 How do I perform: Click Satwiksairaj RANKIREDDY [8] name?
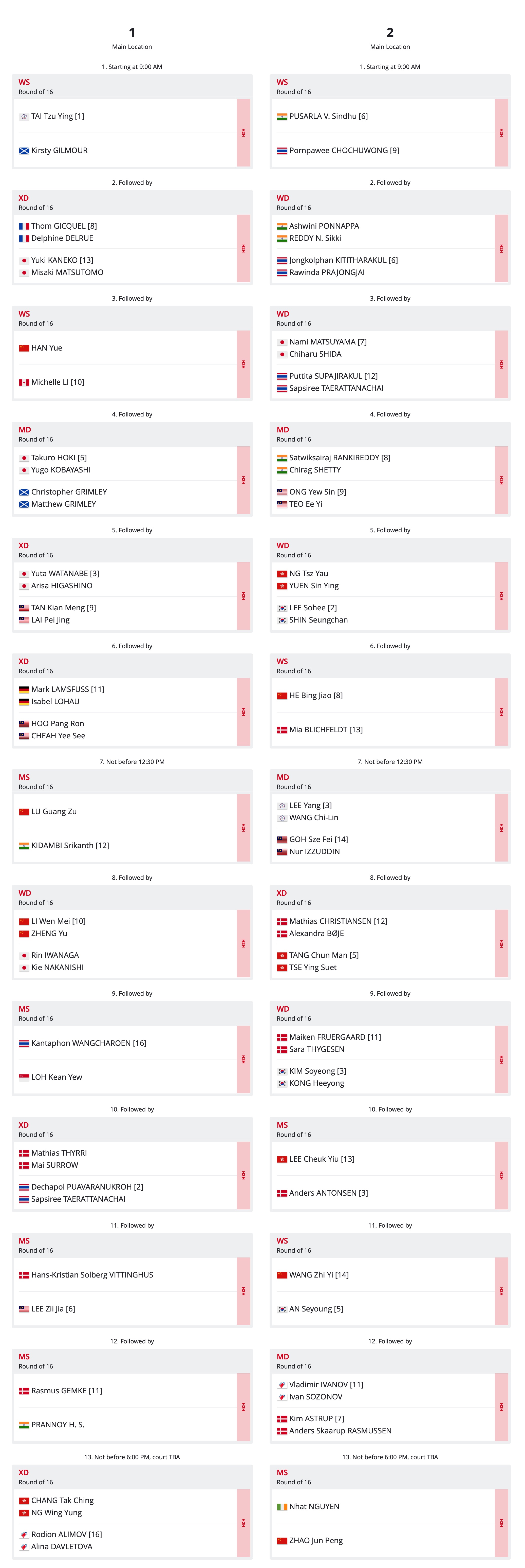point(340,458)
